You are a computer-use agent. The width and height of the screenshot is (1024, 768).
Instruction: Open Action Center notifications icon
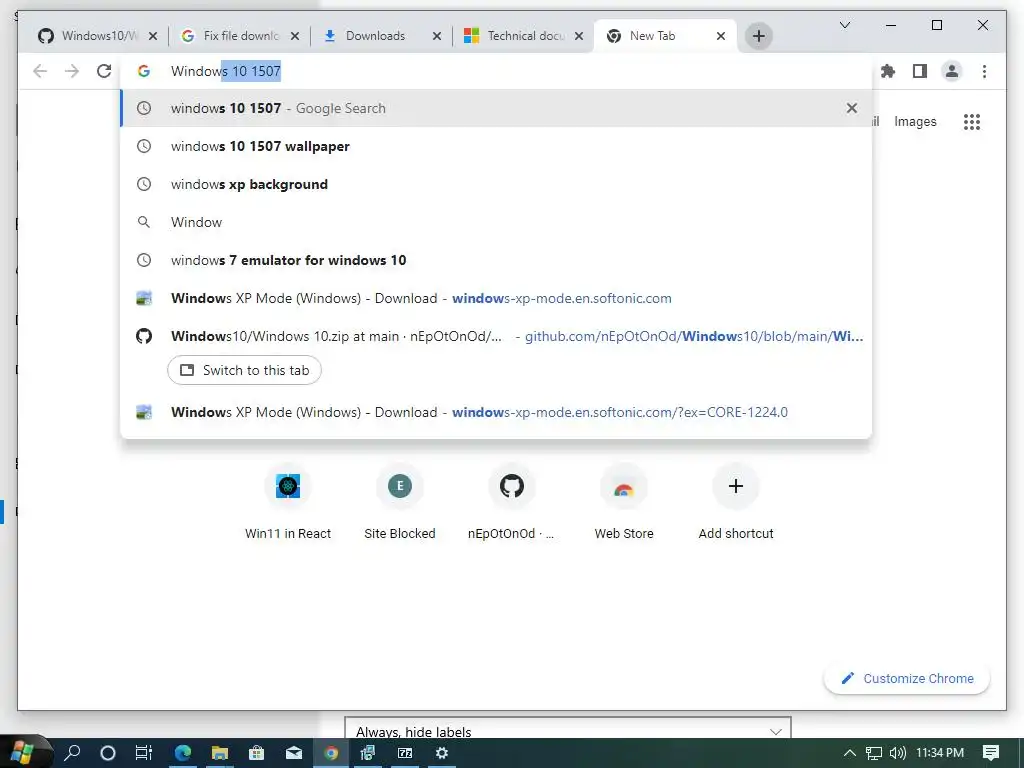pos(991,753)
